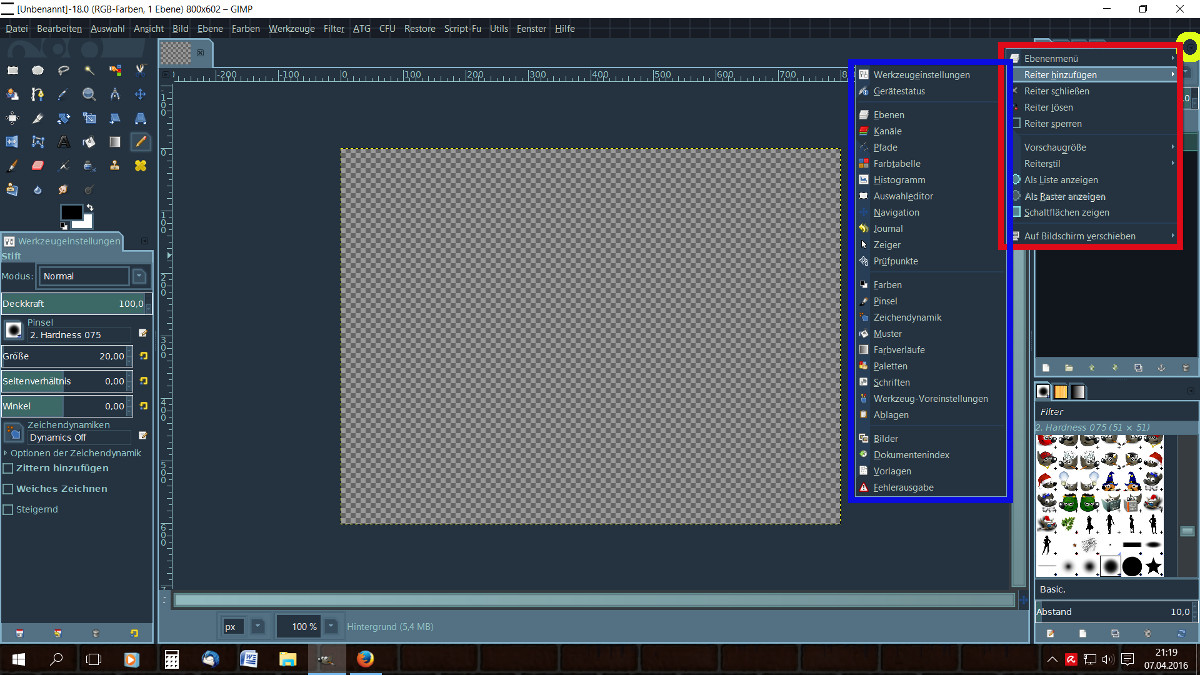Select the Move tool
The width and height of the screenshot is (1200, 675).
click(x=140, y=95)
